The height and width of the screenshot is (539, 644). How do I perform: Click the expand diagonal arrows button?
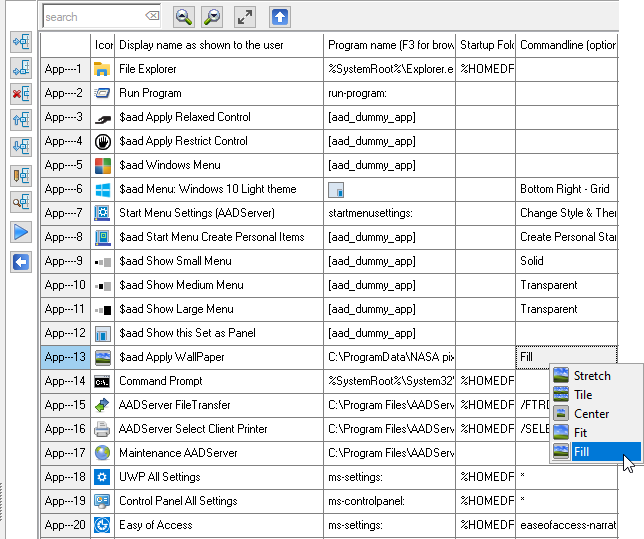point(245,17)
